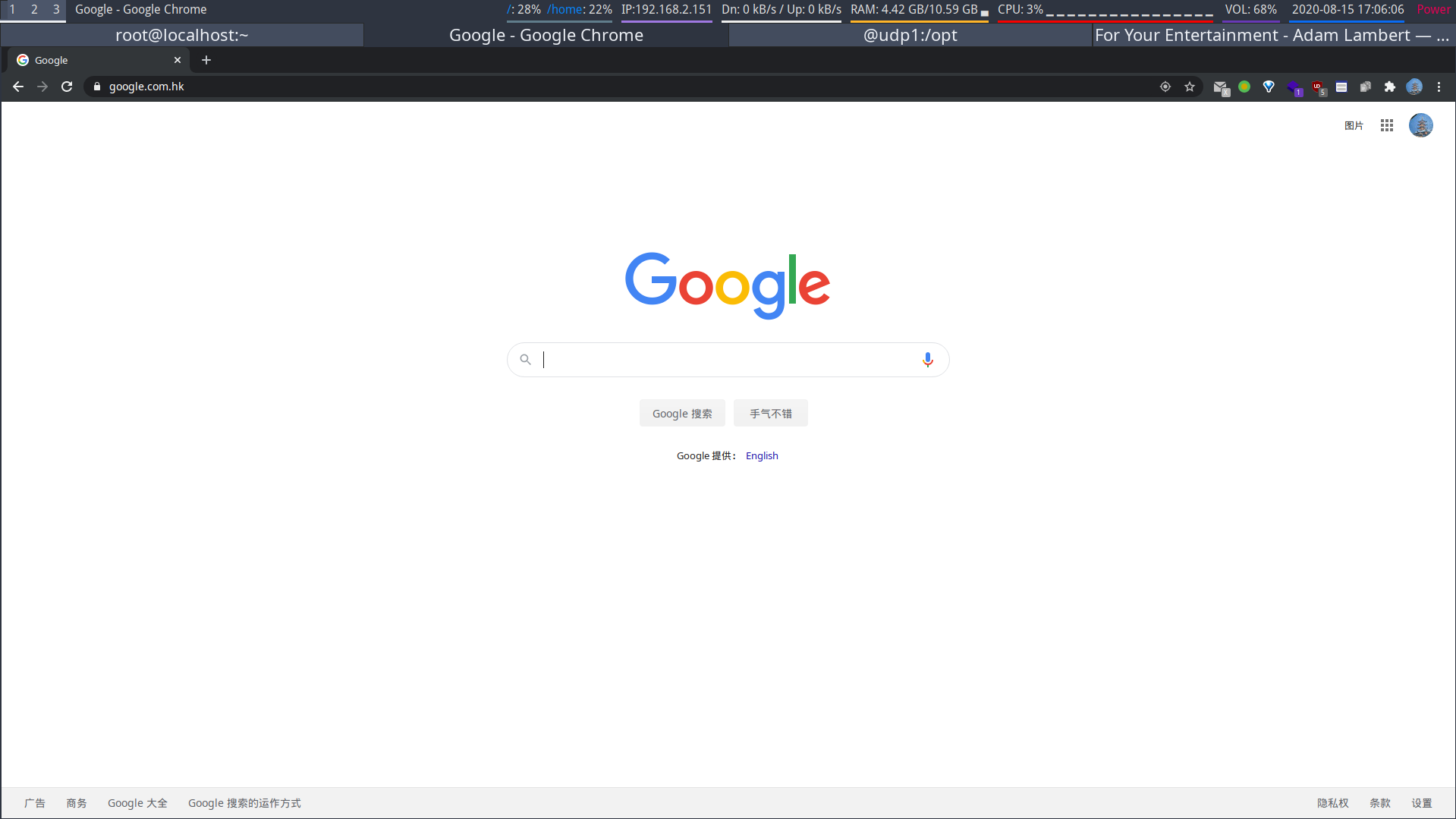Screen dimensions: 1456x819
Task: Click the browser forward arrow
Action: click(42, 87)
